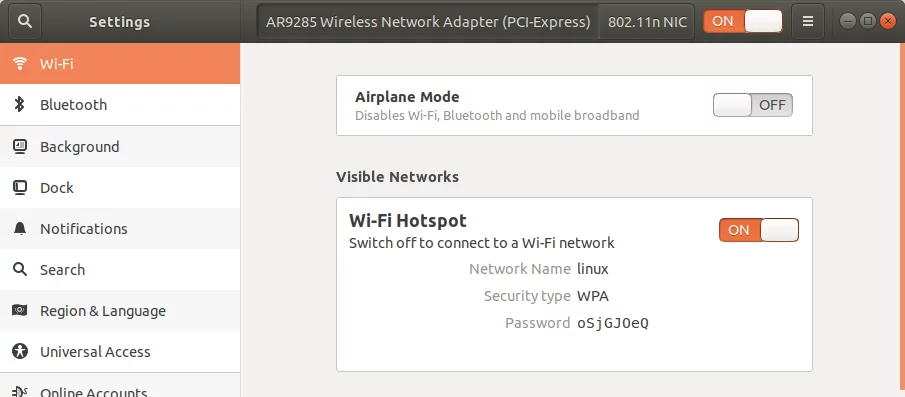Click the Dock icon in sidebar
The height and width of the screenshot is (397, 905).
click(20, 188)
